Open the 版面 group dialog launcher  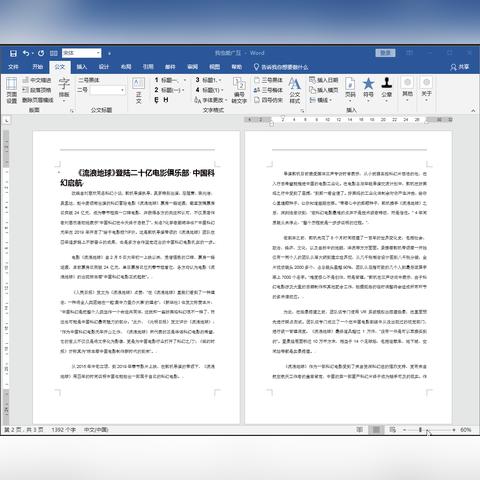tap(72, 111)
